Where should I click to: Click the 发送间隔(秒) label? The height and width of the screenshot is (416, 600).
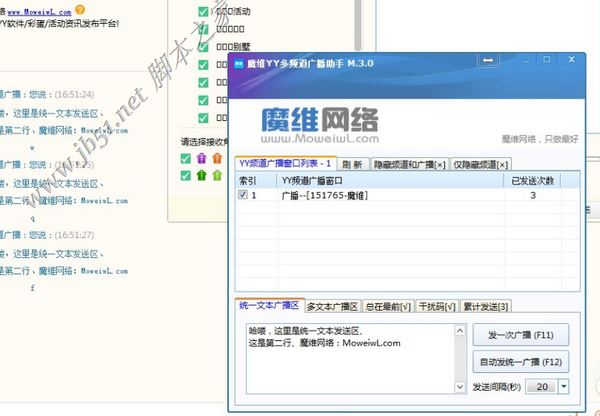click(496, 387)
